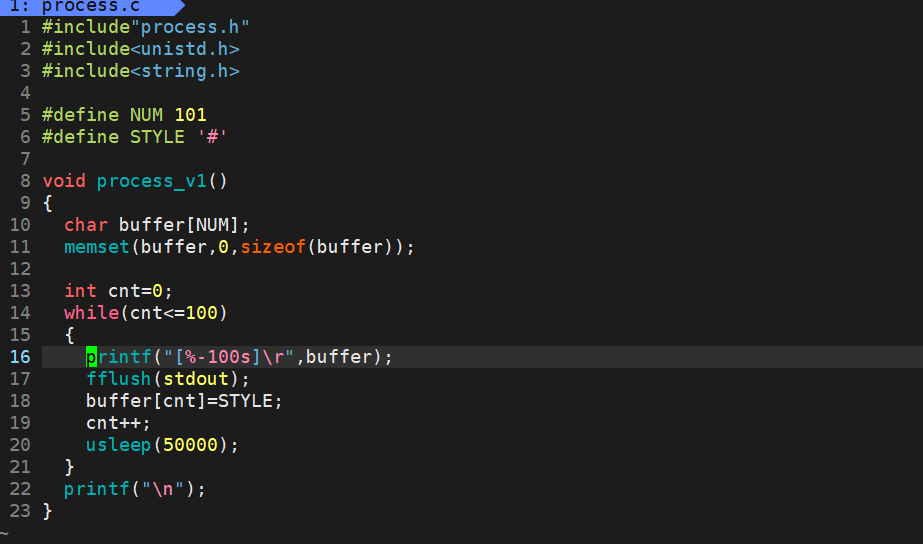923x544 pixels.
Task: Click line number 8 in gutter
Action: (x=25, y=181)
